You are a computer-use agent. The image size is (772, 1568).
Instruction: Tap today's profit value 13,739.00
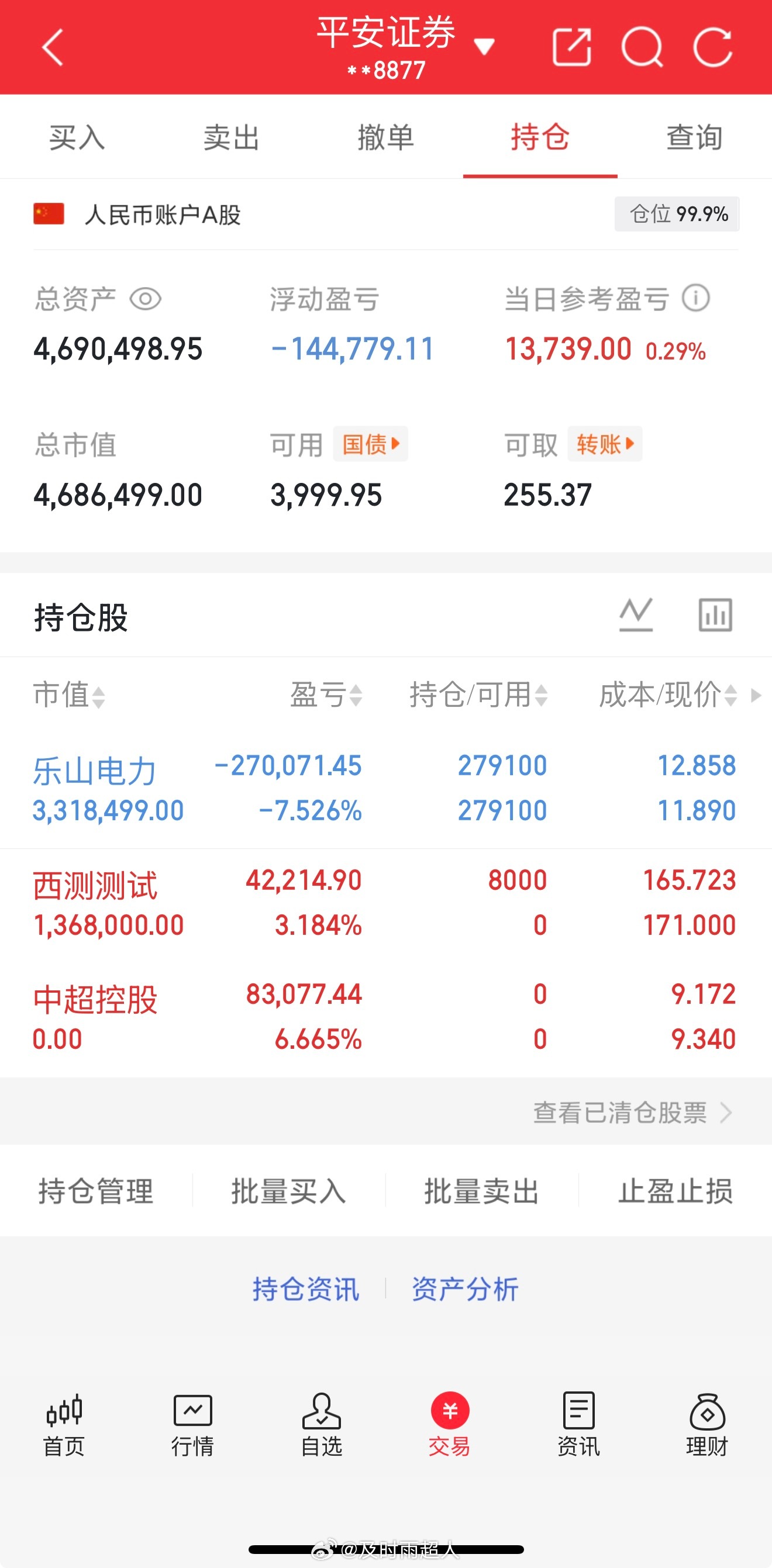(568, 350)
